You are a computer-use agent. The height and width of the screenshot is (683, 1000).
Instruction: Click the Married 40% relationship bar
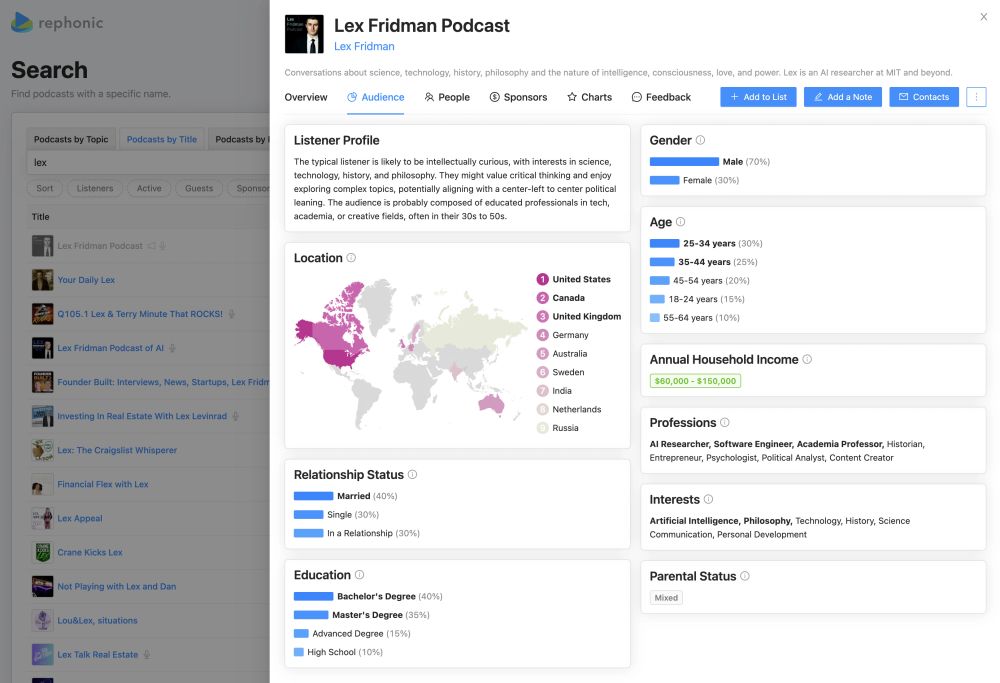(313, 496)
